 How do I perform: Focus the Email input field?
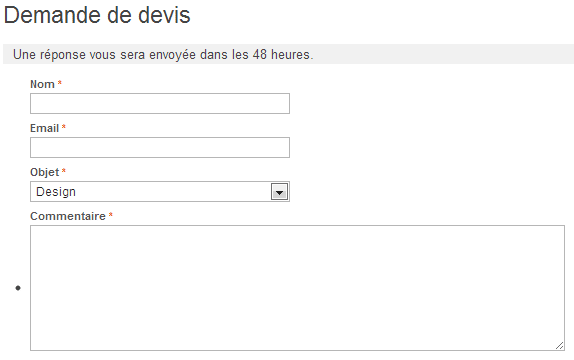pos(160,147)
